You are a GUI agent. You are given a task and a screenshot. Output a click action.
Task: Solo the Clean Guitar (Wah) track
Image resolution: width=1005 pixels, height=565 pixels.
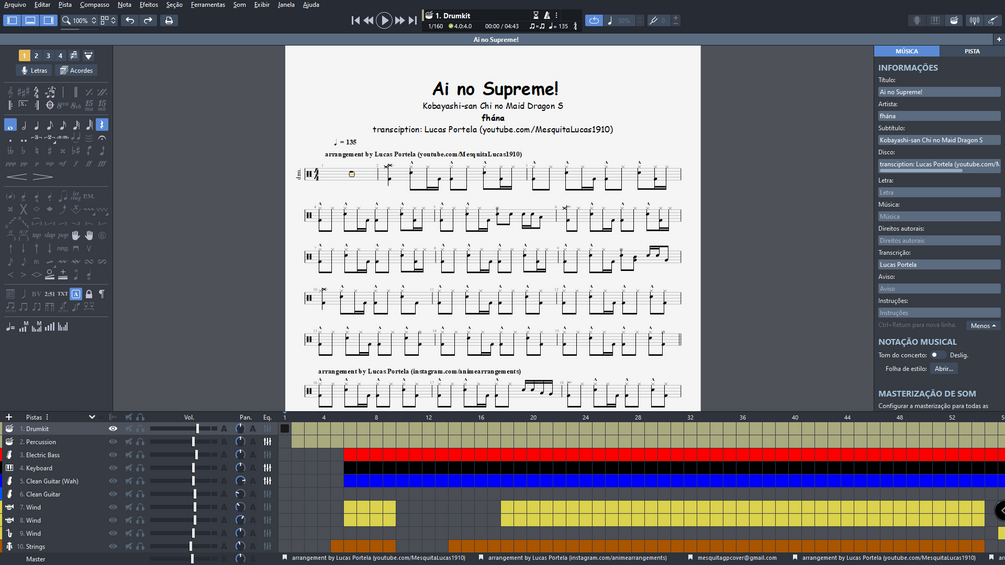[140, 481]
